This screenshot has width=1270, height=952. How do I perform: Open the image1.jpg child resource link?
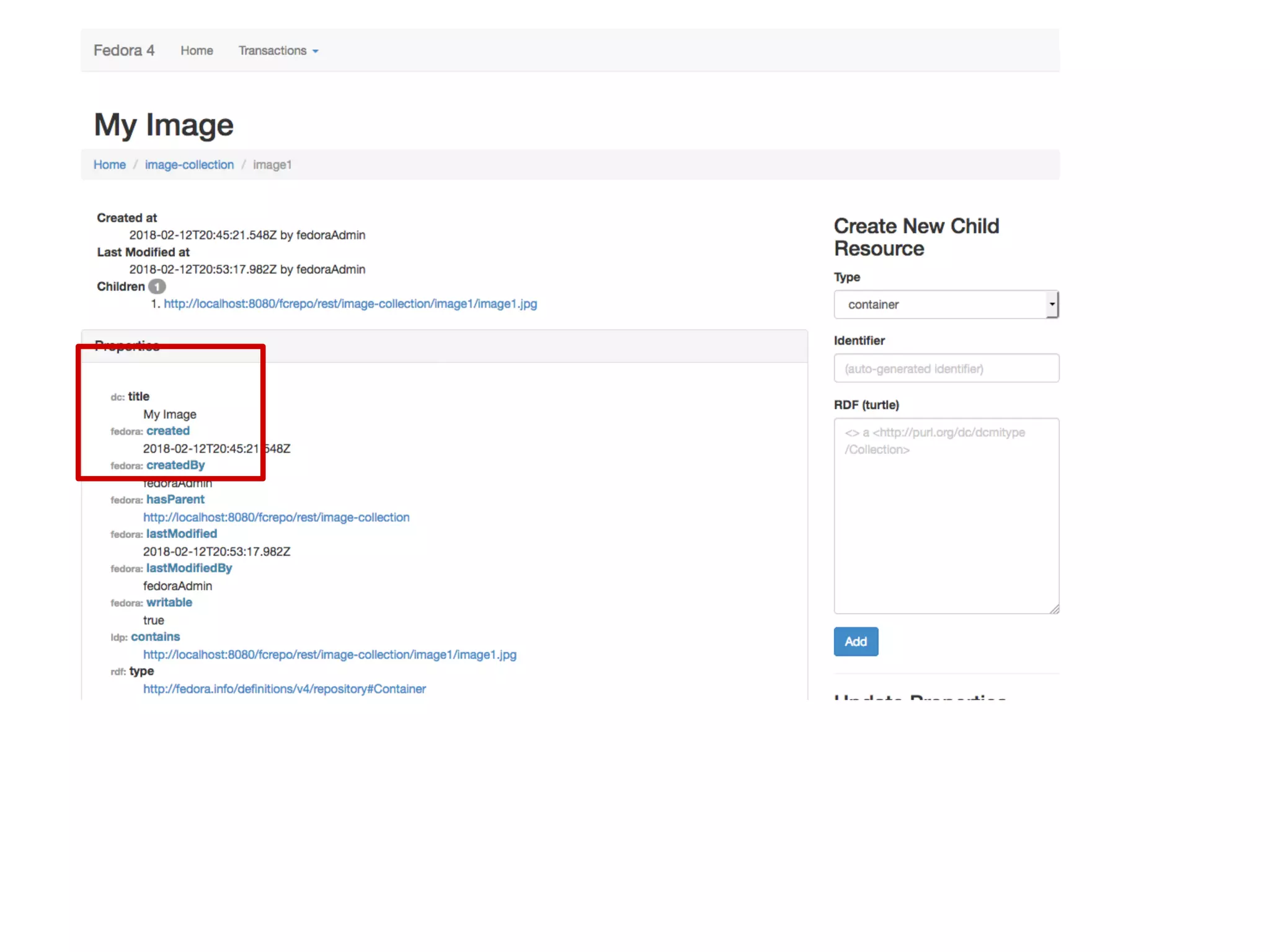coord(350,304)
